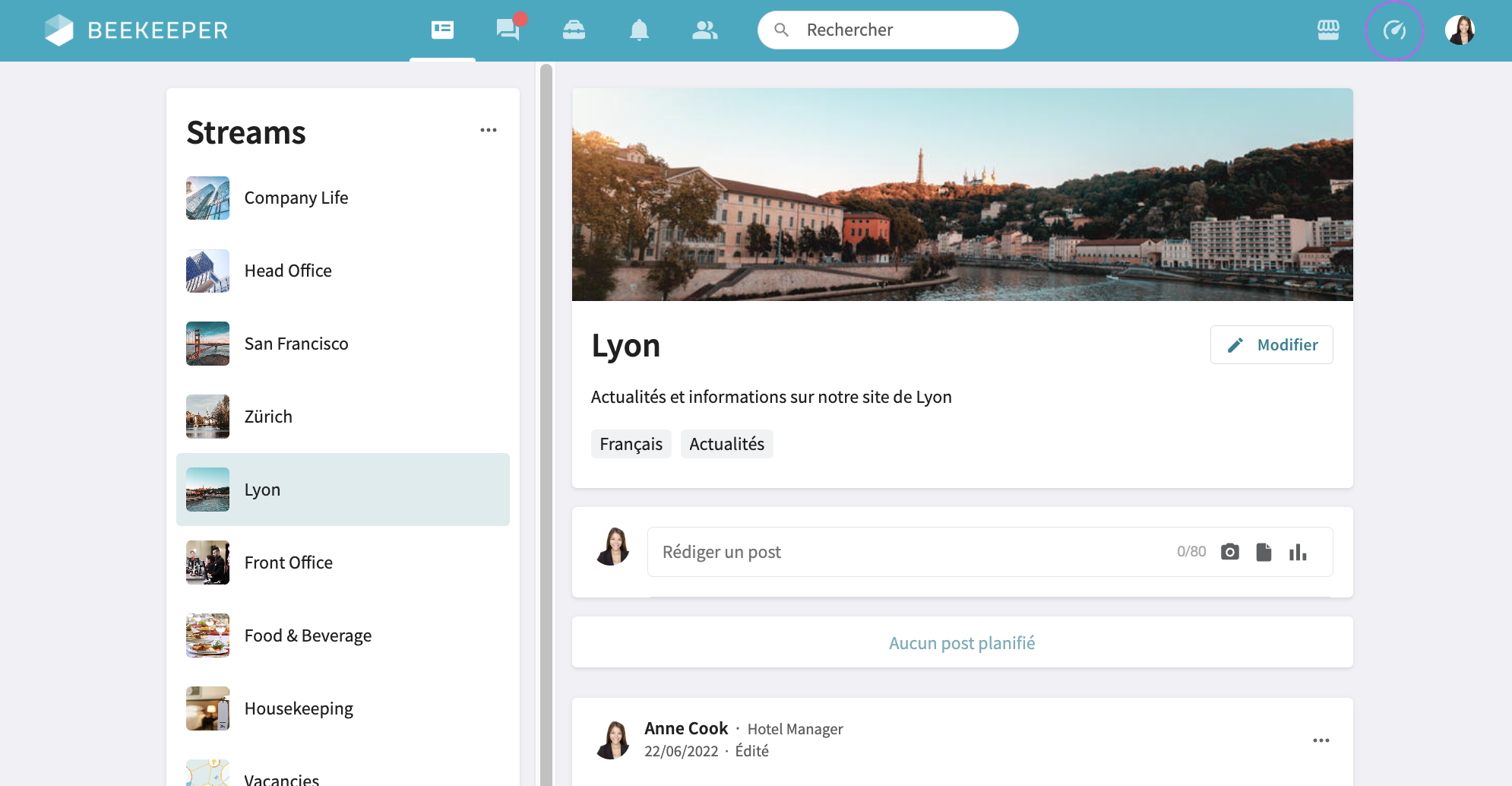Create a poll with the chart icon

click(x=1298, y=552)
